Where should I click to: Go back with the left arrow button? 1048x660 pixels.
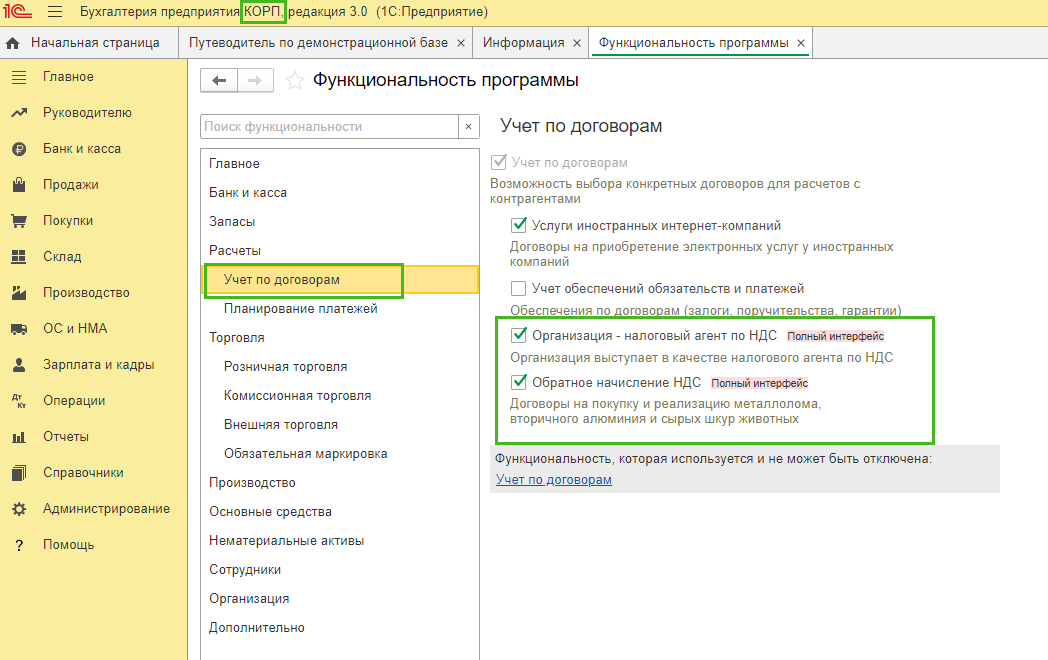[219, 80]
